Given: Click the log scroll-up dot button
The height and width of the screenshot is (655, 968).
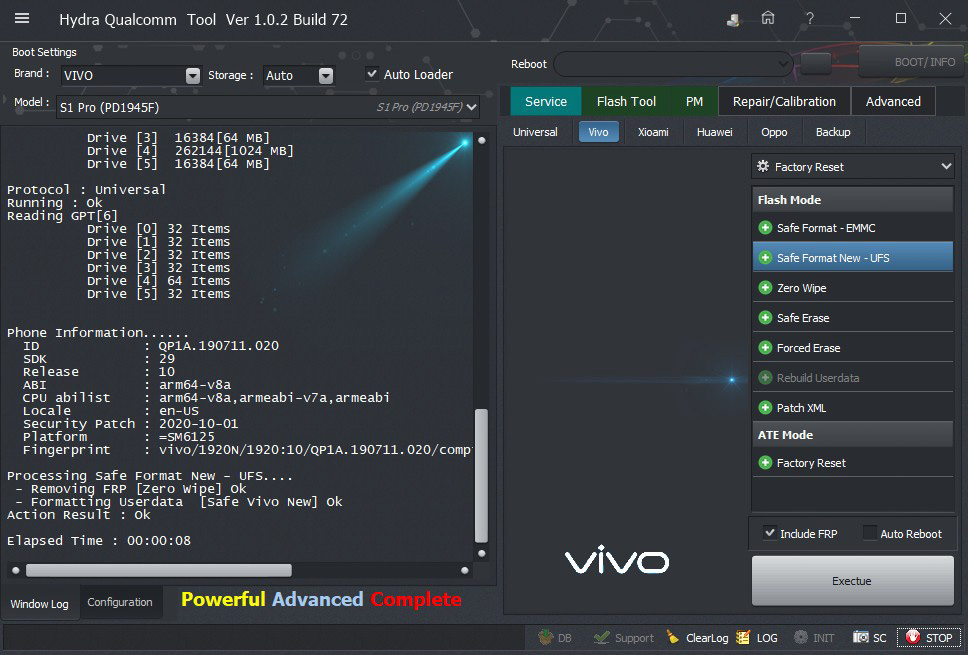Looking at the screenshot, I should point(482,140).
